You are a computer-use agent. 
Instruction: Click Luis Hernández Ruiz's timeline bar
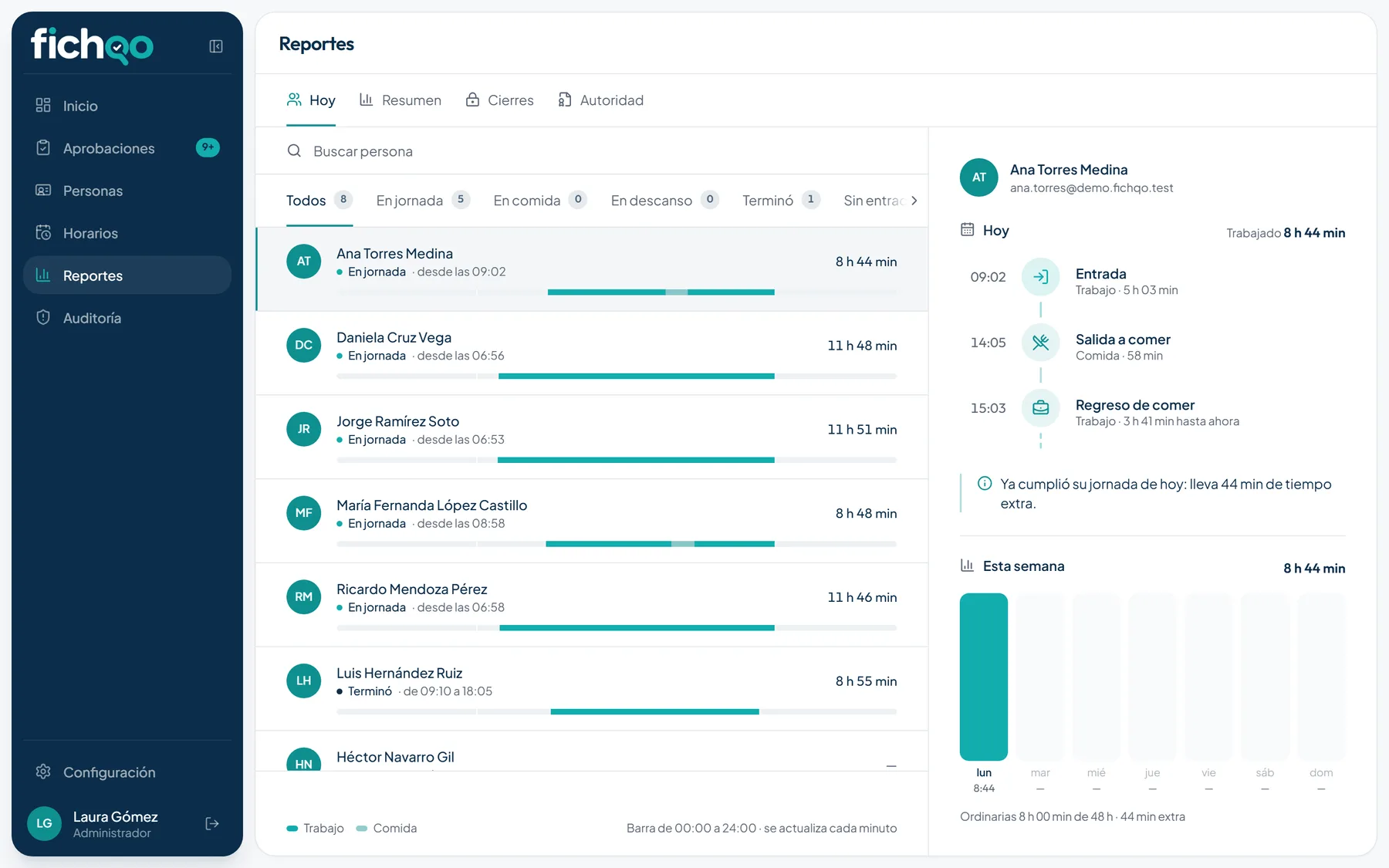pyautogui.click(x=617, y=712)
